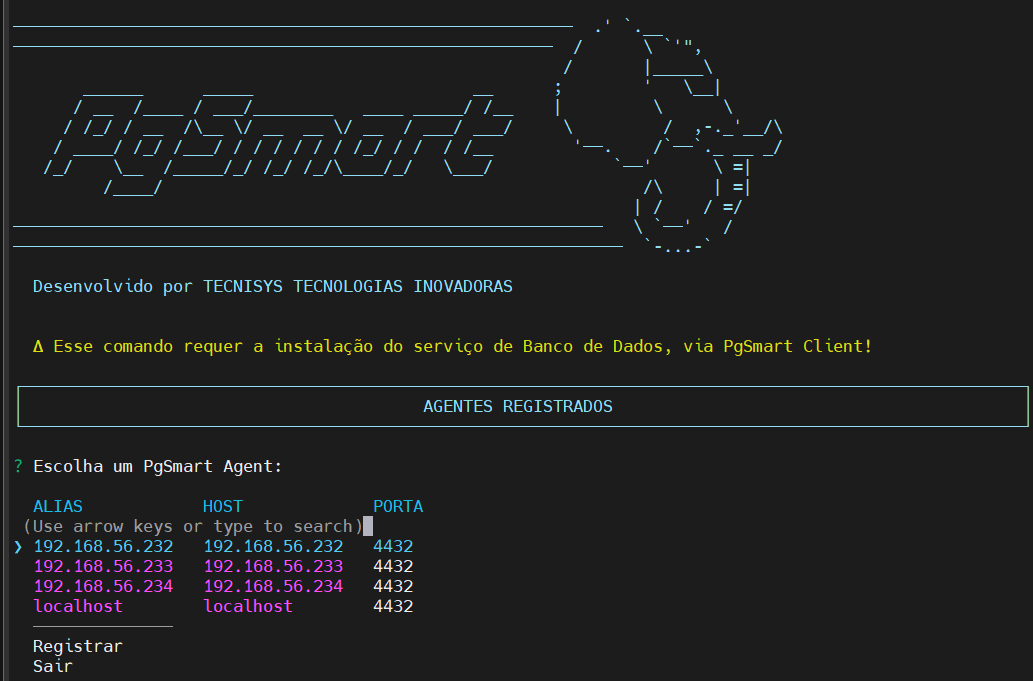
Task: Click the PgSmart ASCII logo
Action: tap(279, 143)
